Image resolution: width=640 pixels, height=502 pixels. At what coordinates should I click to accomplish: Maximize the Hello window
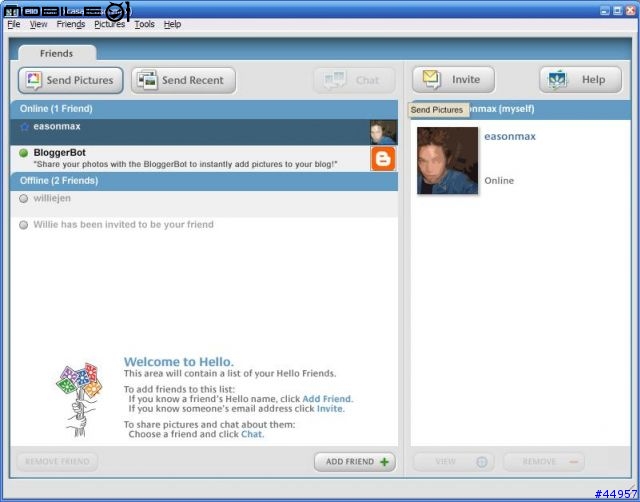[x=617, y=11]
